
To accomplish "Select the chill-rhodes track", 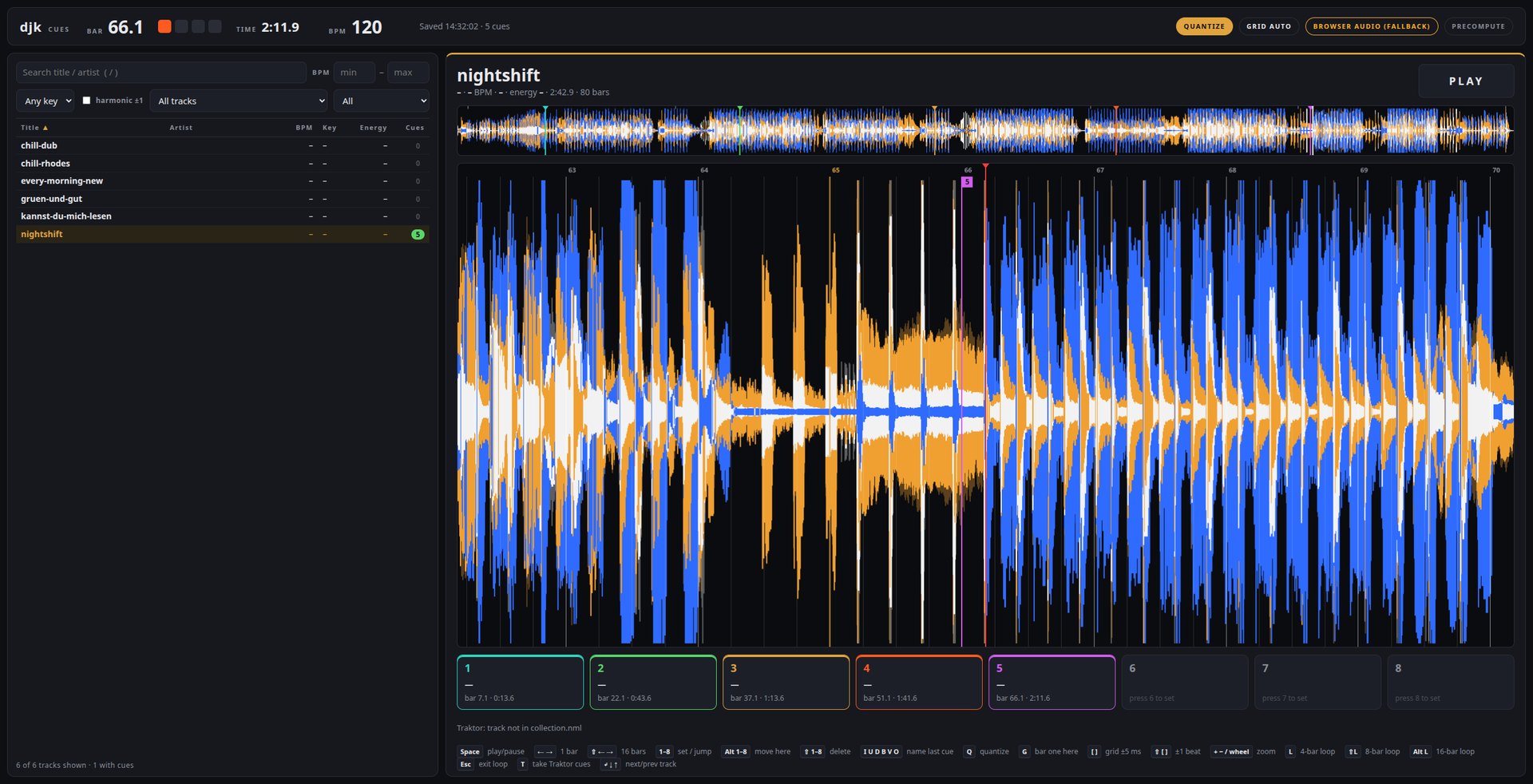I will pos(223,164).
